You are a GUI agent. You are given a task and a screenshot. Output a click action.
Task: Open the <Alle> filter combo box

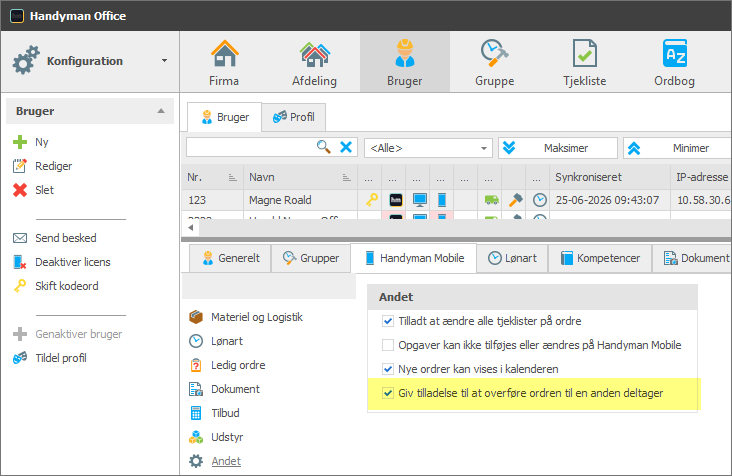click(x=428, y=148)
